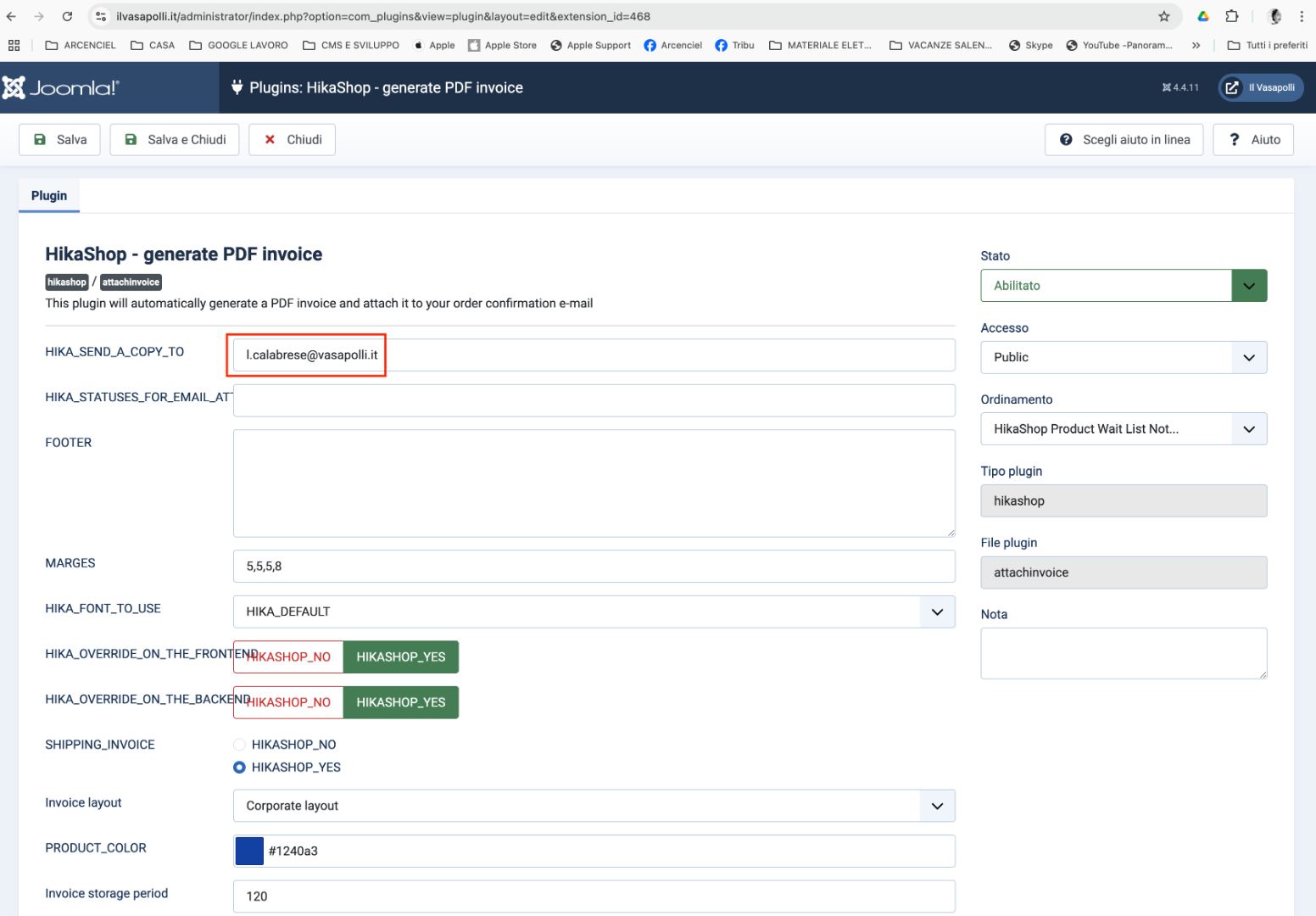Set override on the frontend to HIKASHOP_NO
This screenshot has width=1316, height=916.
(x=288, y=657)
